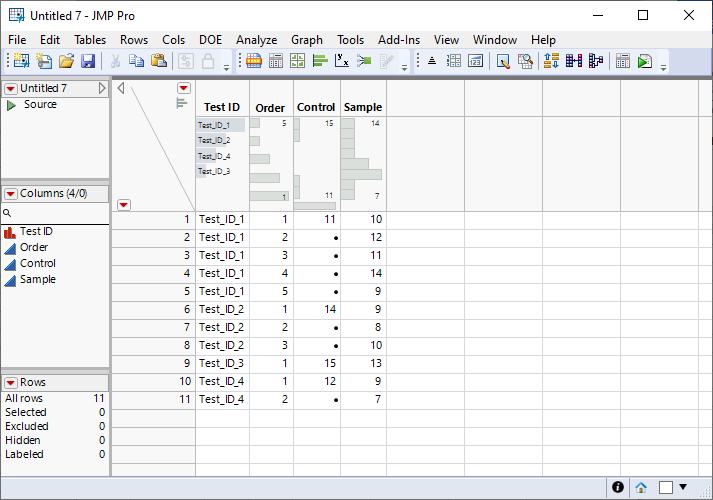The height and width of the screenshot is (500, 713).
Task: Click the column search input field
Action: click(x=60, y=213)
